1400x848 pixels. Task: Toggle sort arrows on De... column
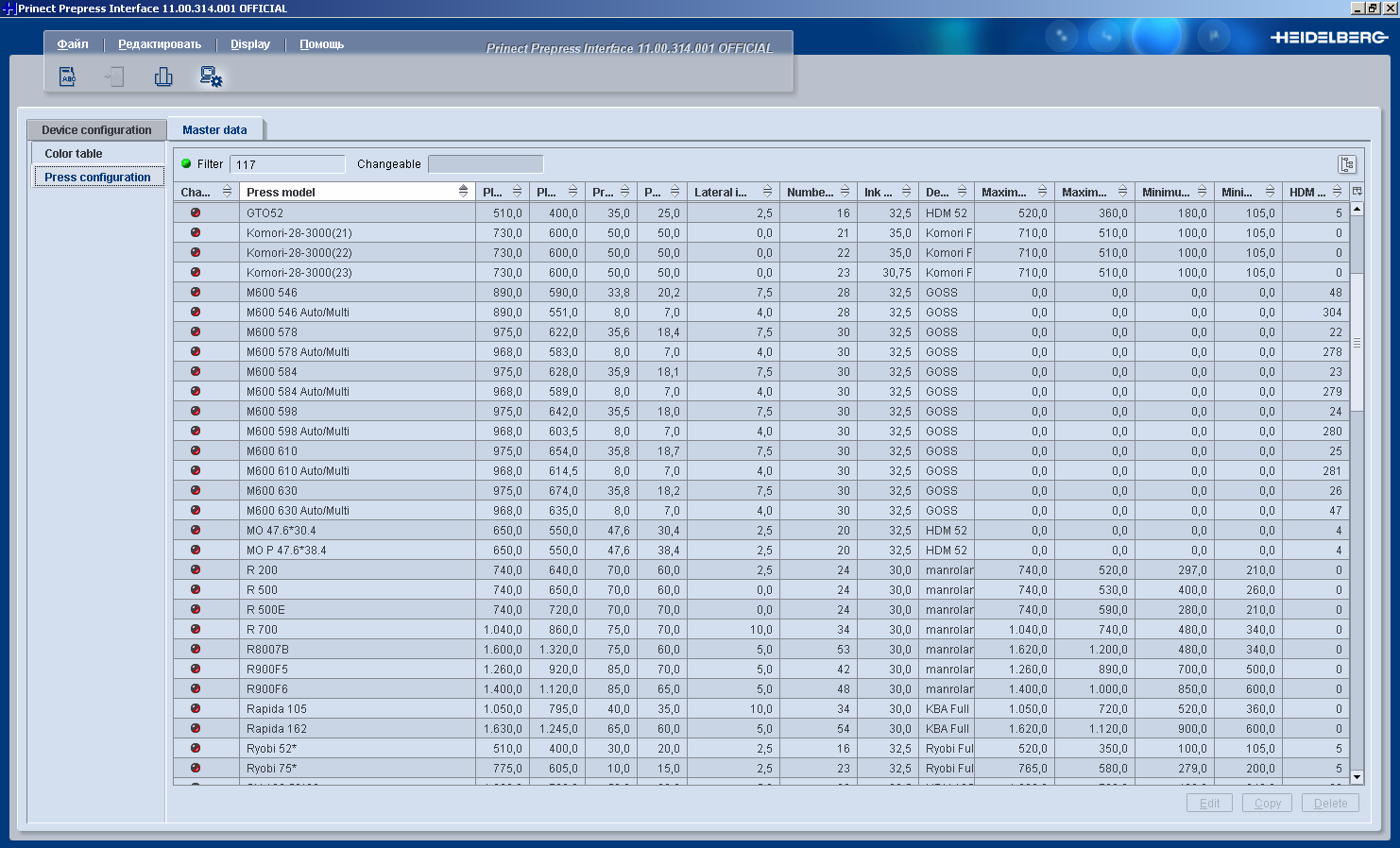(x=962, y=192)
